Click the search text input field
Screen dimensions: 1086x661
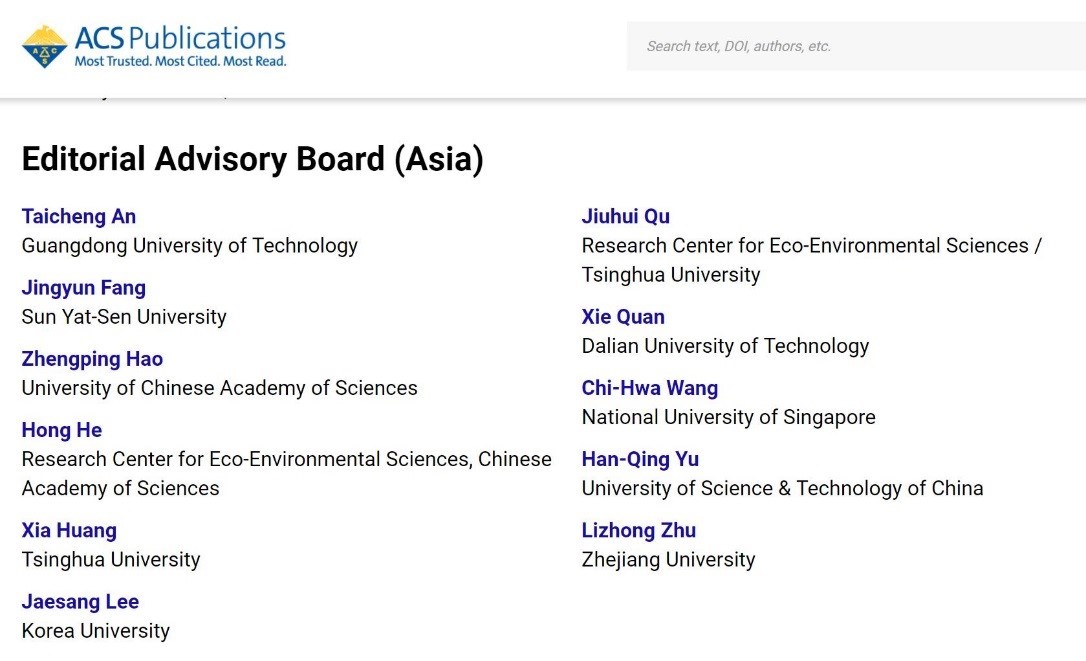click(x=856, y=46)
